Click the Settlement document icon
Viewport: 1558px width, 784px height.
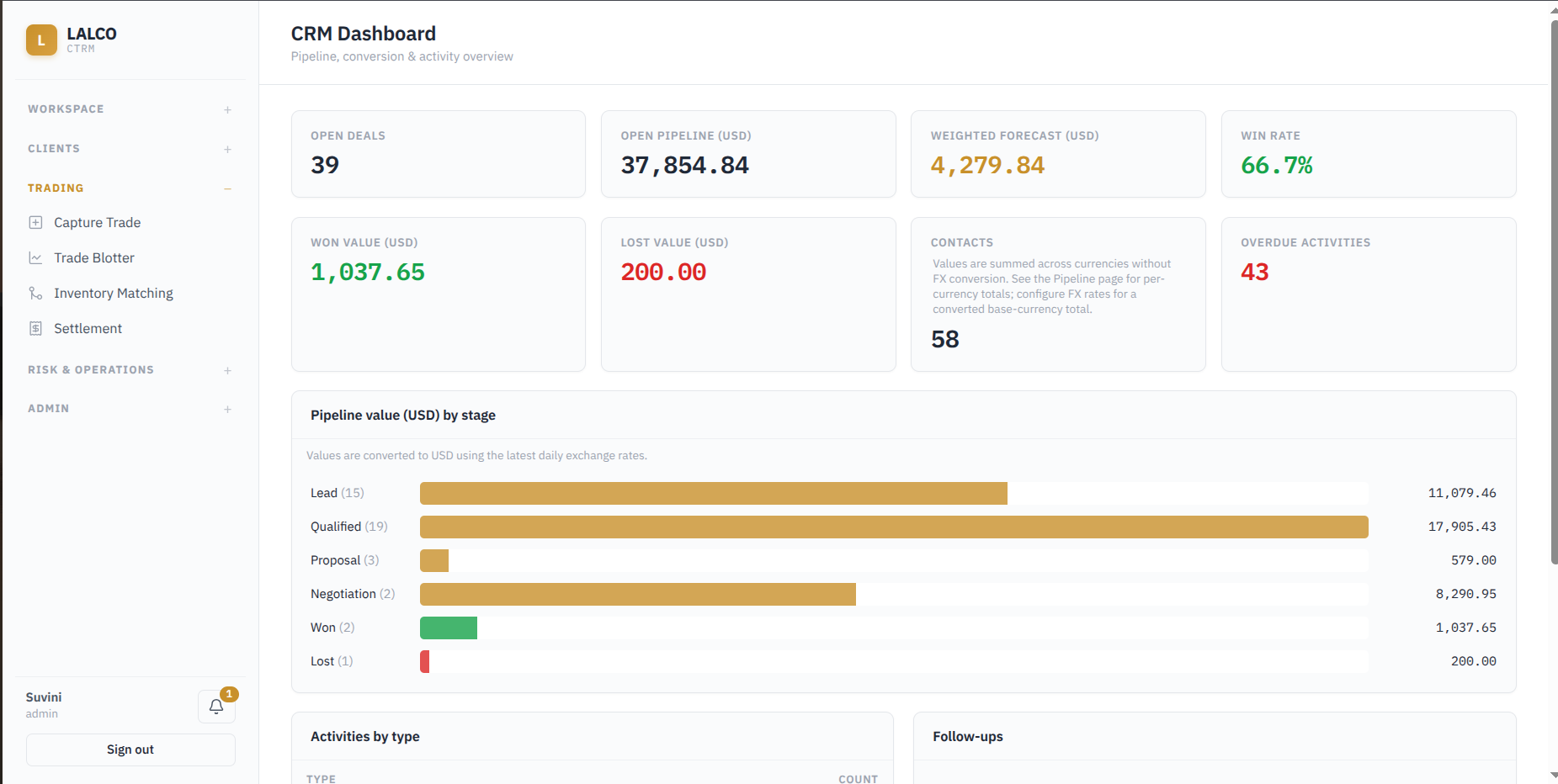coord(35,329)
